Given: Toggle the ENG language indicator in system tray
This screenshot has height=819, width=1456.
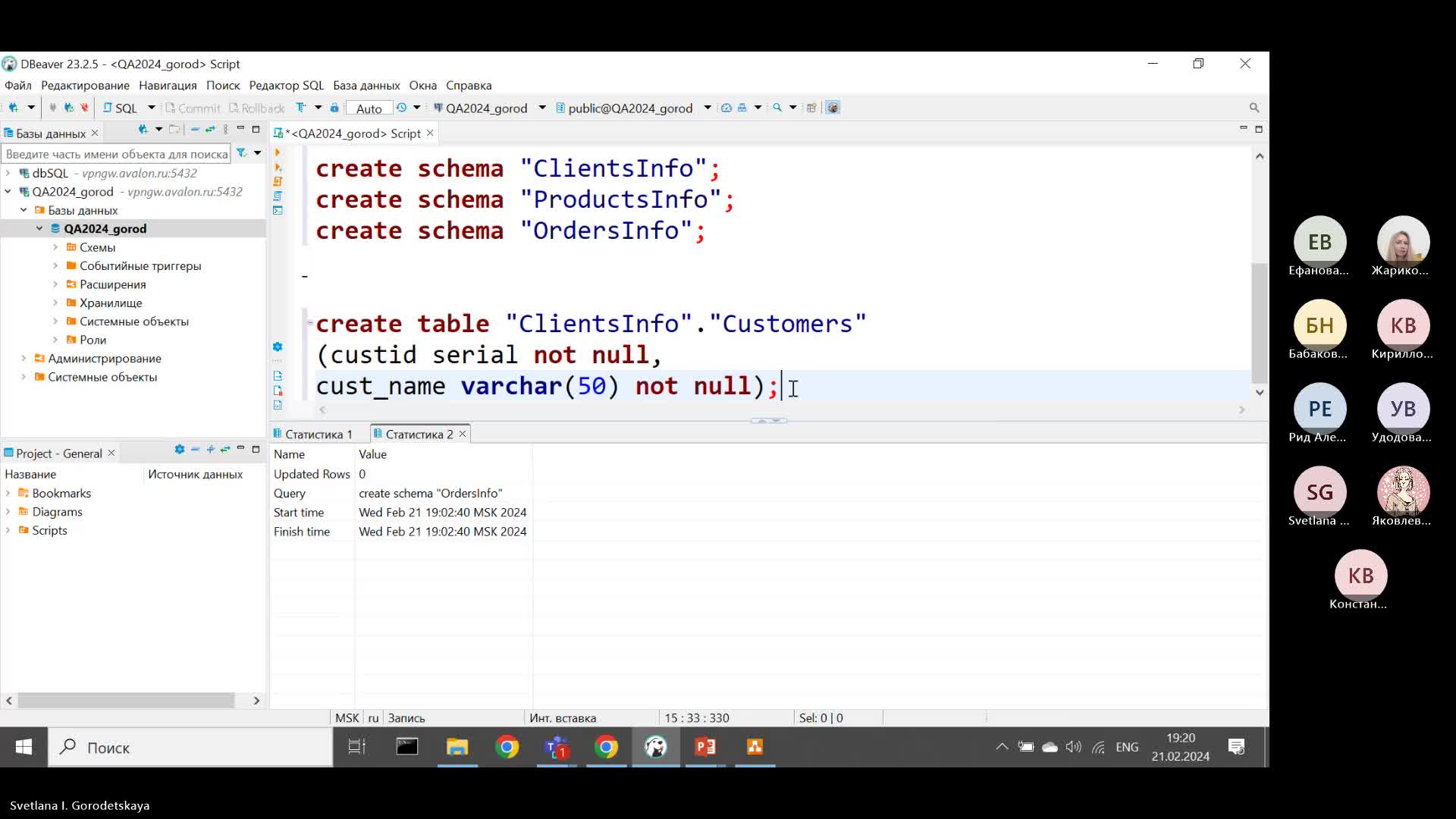Looking at the screenshot, I should pyautogui.click(x=1127, y=747).
